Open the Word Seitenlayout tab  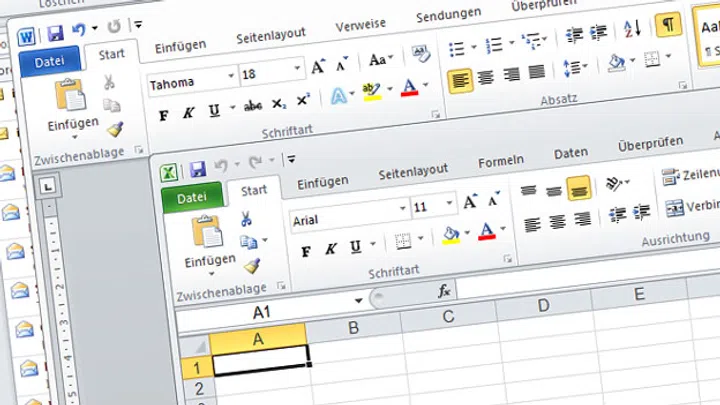point(270,35)
